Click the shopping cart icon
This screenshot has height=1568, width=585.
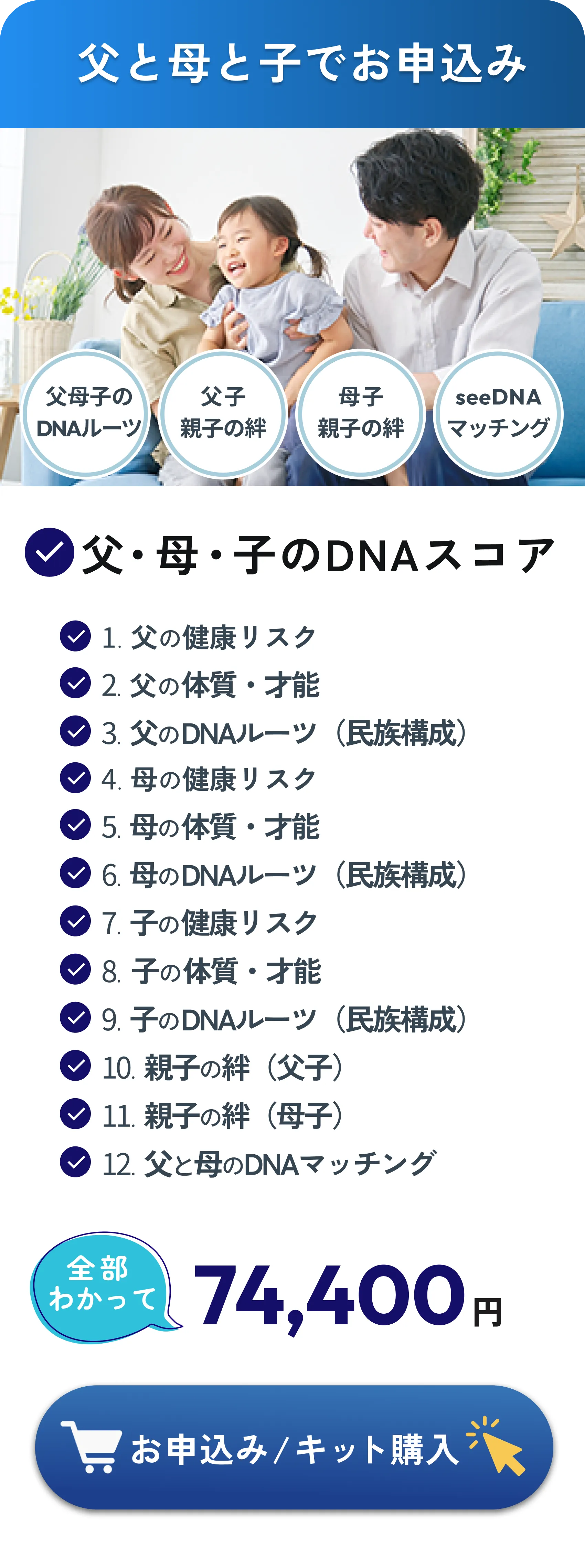coord(92,1447)
